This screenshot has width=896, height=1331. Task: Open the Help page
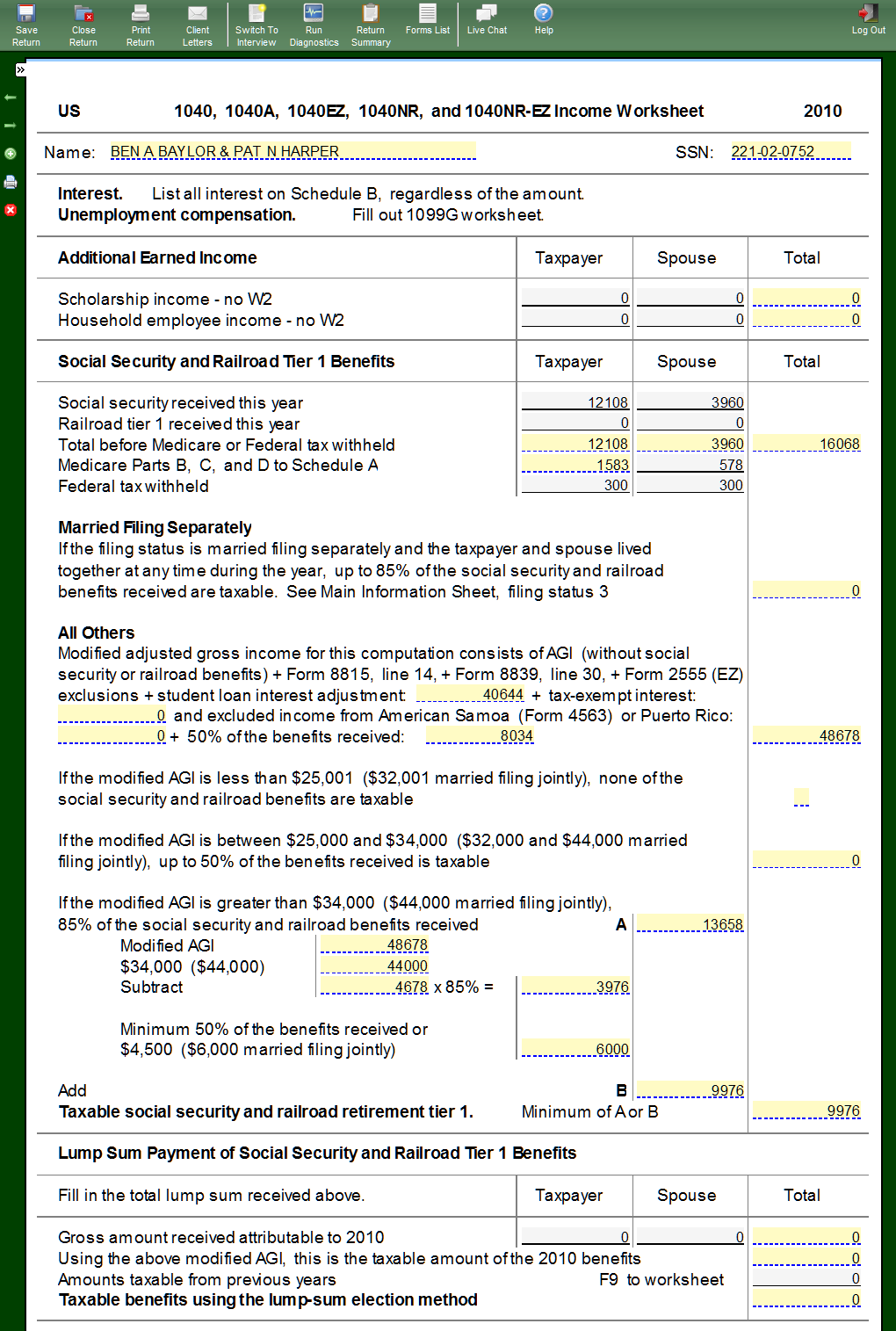[544, 19]
